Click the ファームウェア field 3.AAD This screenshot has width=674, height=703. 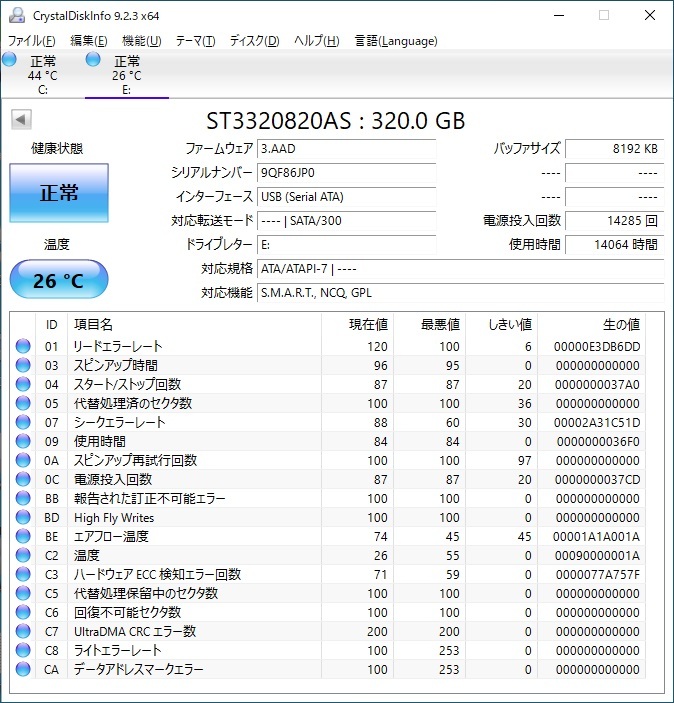coord(346,149)
